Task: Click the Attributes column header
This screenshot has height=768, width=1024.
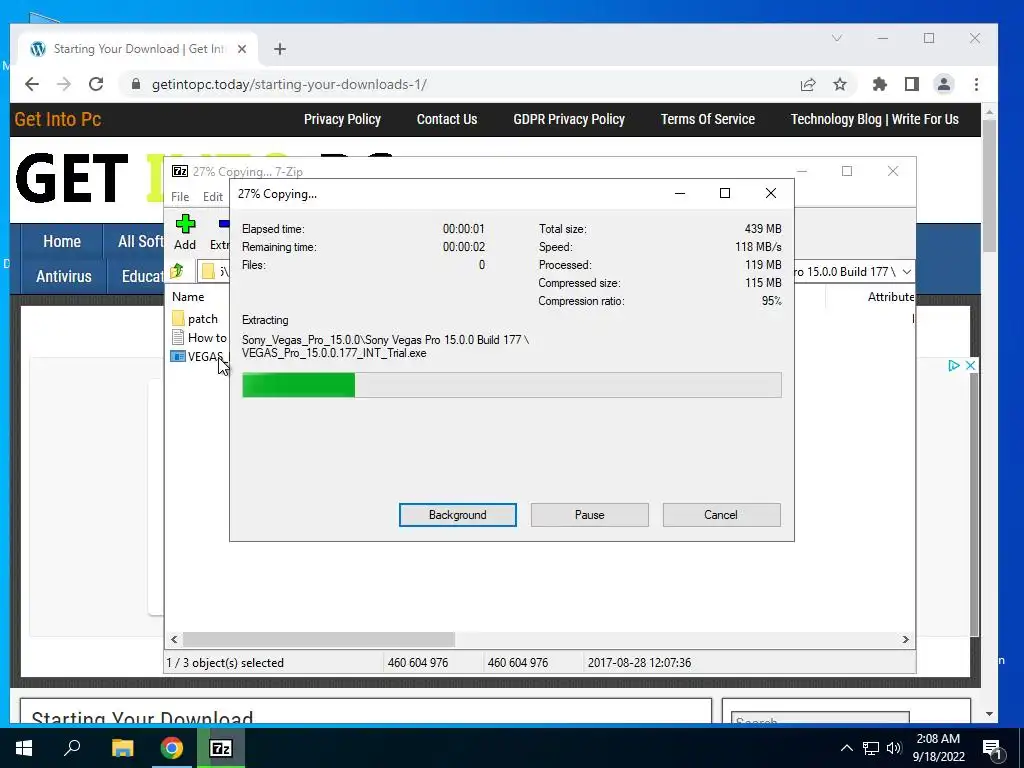Action: tap(890, 296)
